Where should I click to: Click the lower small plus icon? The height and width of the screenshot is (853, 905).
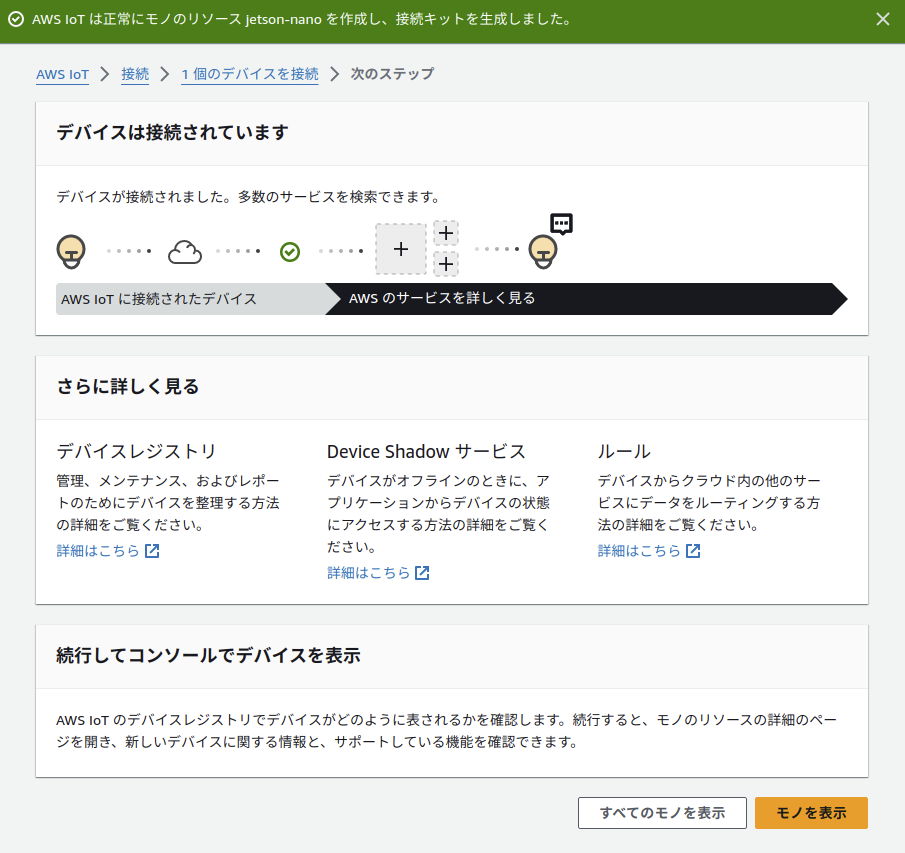[445, 264]
